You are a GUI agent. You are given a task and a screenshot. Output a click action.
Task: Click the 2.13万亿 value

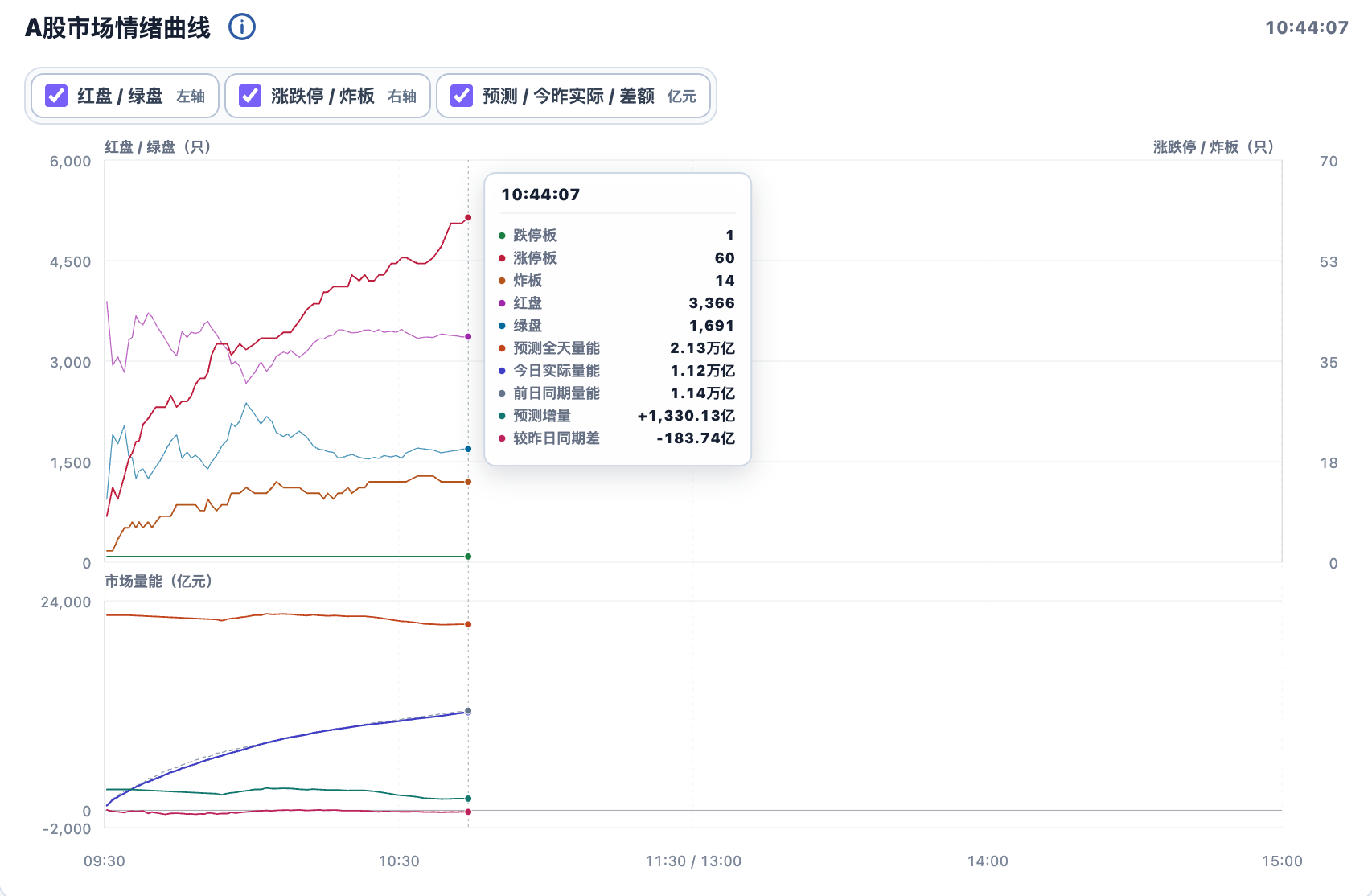coord(702,348)
